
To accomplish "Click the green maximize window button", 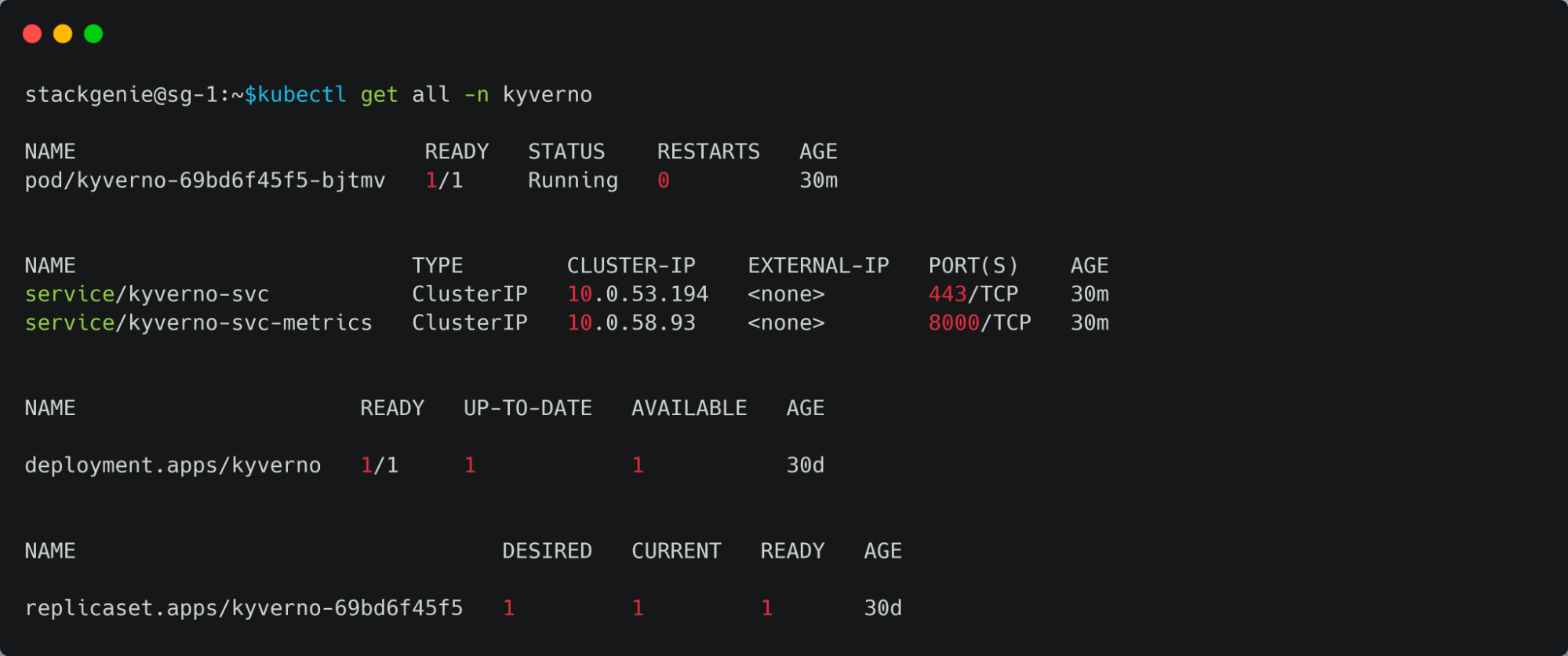I will (x=93, y=34).
